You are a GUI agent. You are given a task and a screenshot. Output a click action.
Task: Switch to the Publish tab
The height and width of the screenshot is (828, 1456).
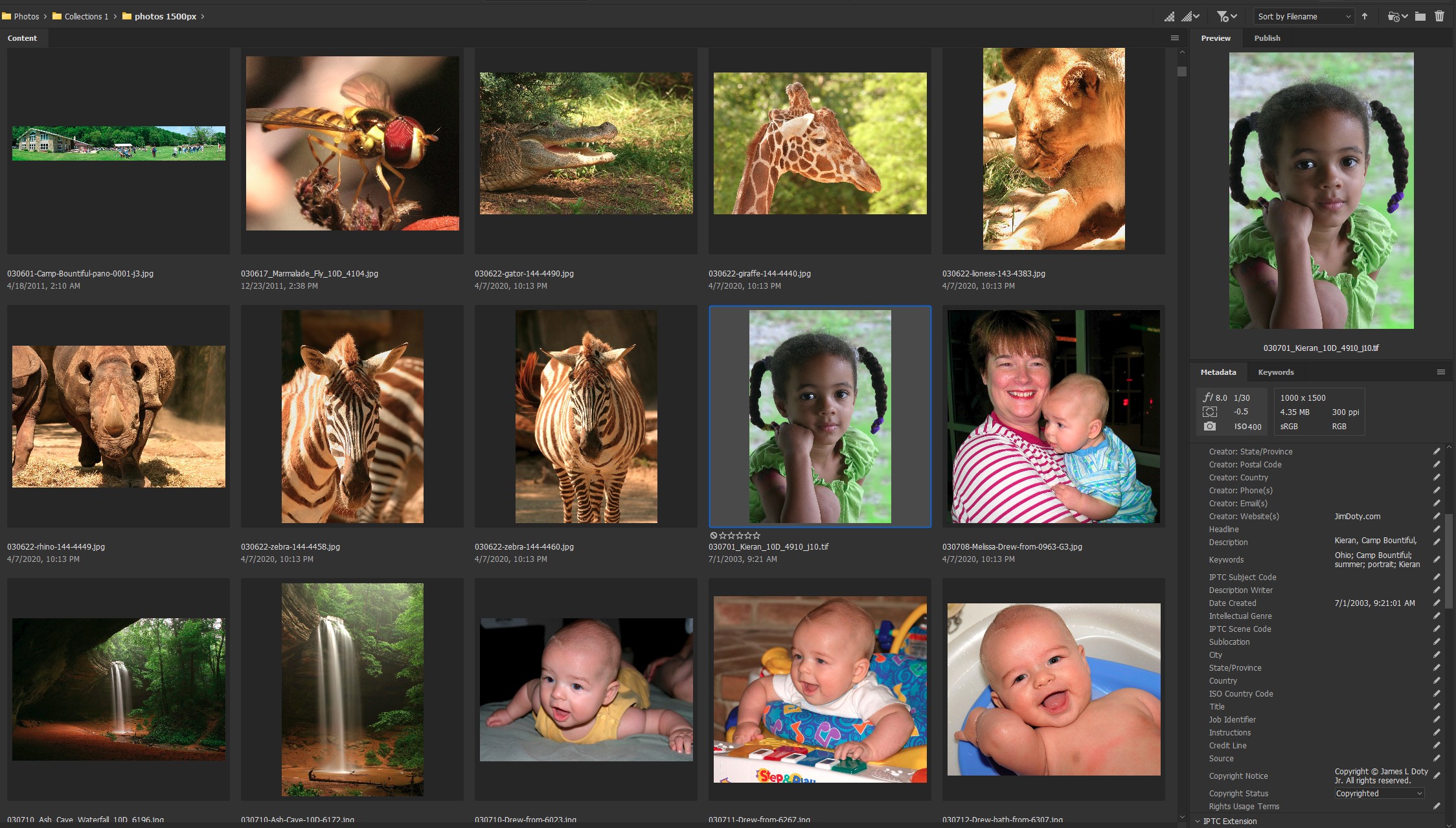coord(1266,38)
